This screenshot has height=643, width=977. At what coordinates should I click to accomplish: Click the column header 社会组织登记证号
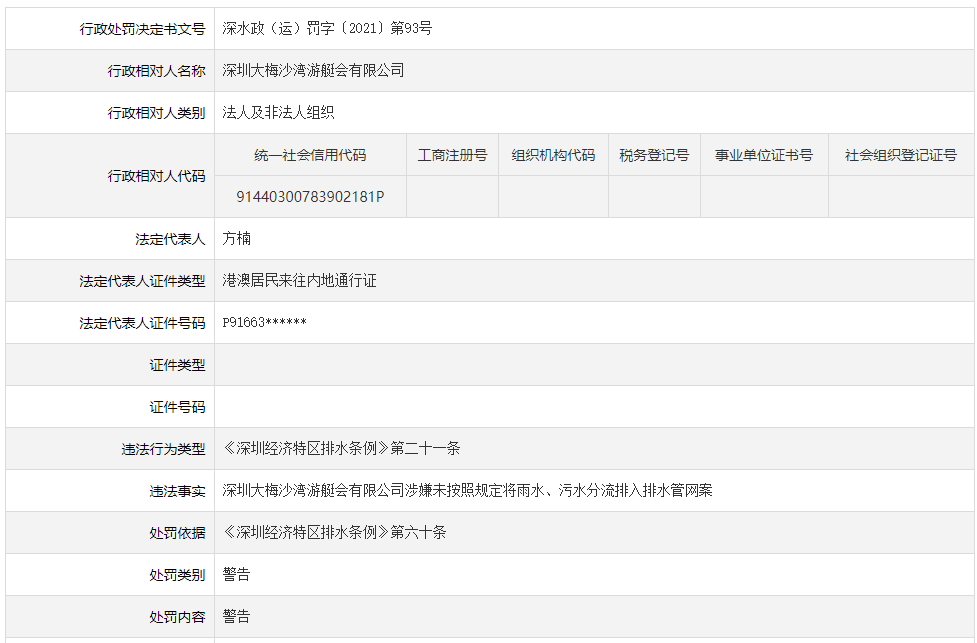pyautogui.click(x=901, y=155)
